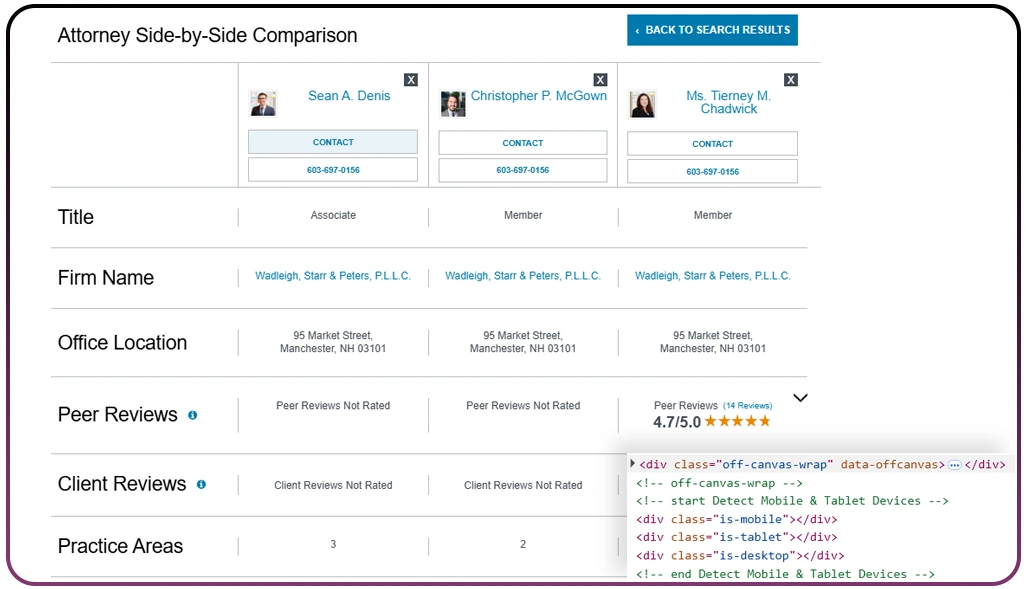Click CONTACT under Sean A. Denis
The height and width of the screenshot is (589, 1026).
(x=332, y=141)
